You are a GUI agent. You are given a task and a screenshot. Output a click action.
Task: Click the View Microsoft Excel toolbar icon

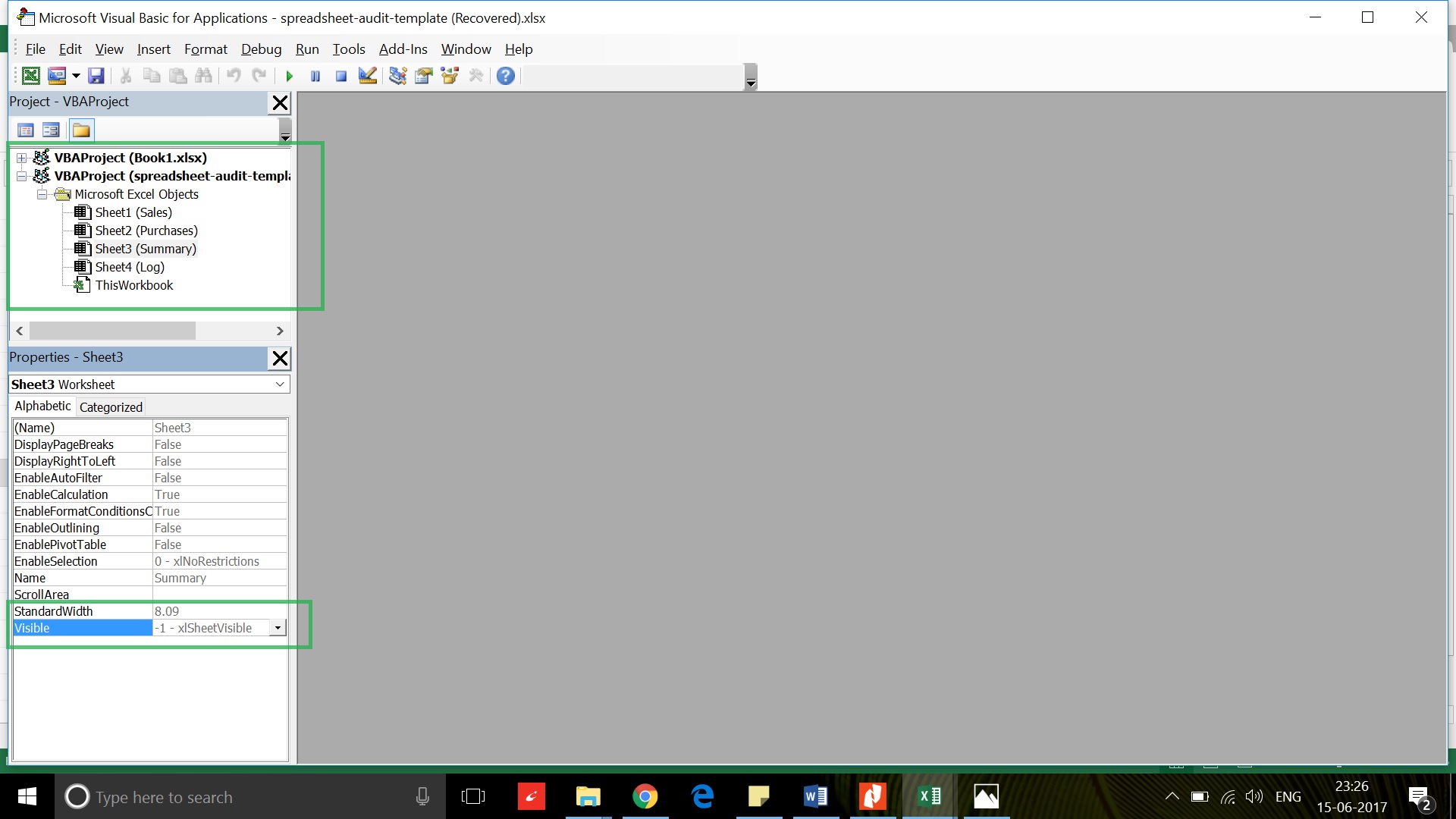coord(31,76)
